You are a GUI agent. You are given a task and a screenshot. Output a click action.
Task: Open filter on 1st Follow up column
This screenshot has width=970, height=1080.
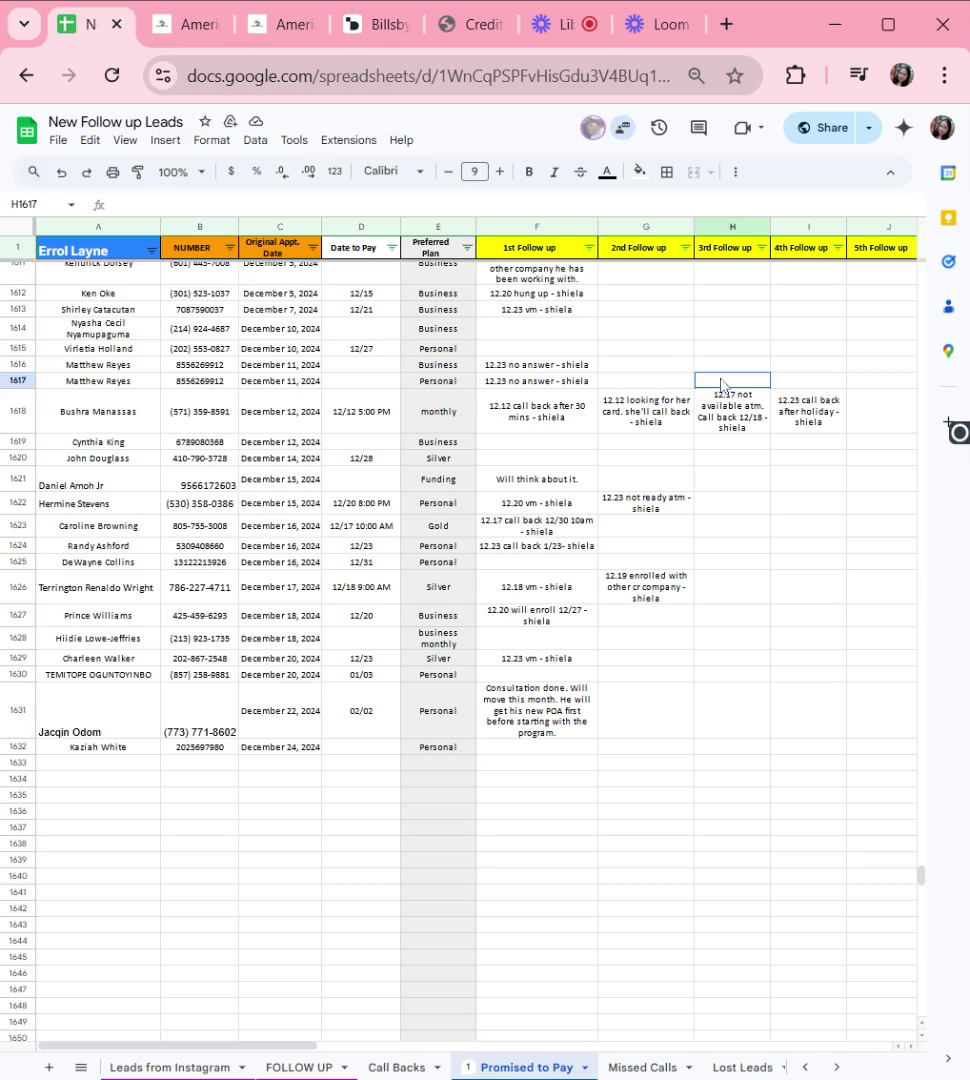[x=589, y=248]
